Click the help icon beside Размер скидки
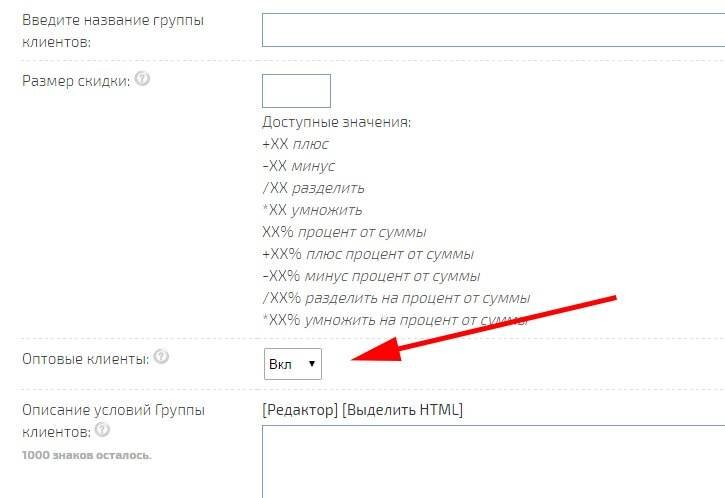This screenshot has width=725, height=498. click(x=142, y=80)
